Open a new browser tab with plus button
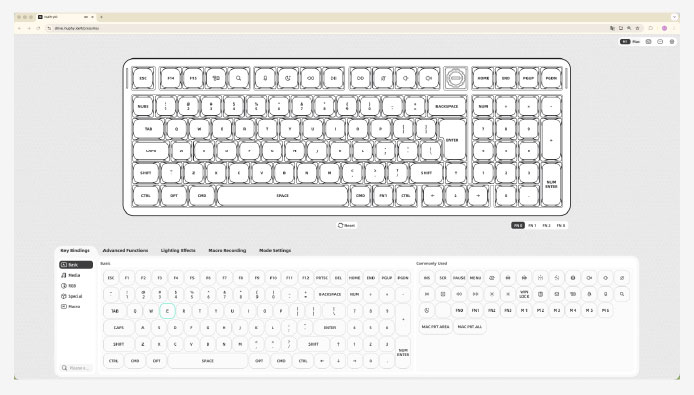Screen dimensions: 694x395 tap(101, 17)
